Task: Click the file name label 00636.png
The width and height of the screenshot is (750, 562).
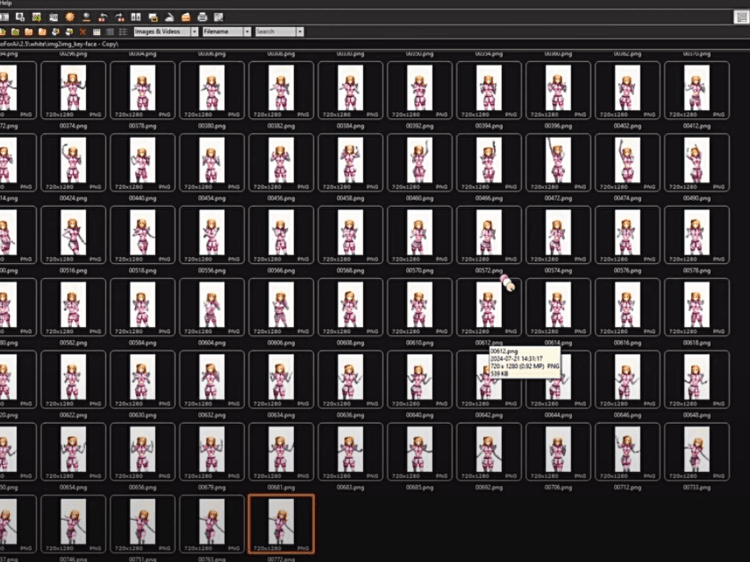Action: [x=351, y=415]
